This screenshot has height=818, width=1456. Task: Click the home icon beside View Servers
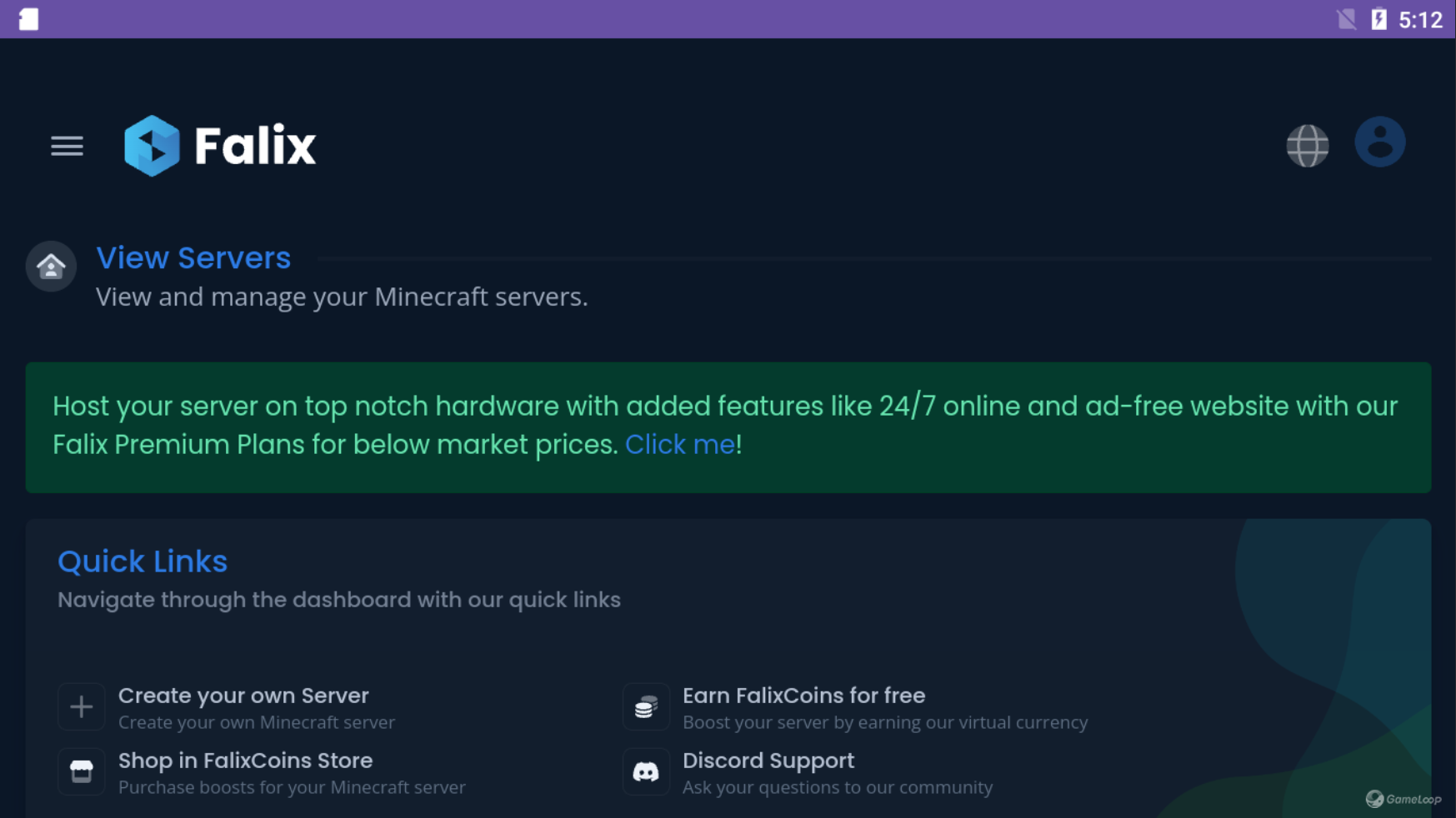[x=51, y=266]
